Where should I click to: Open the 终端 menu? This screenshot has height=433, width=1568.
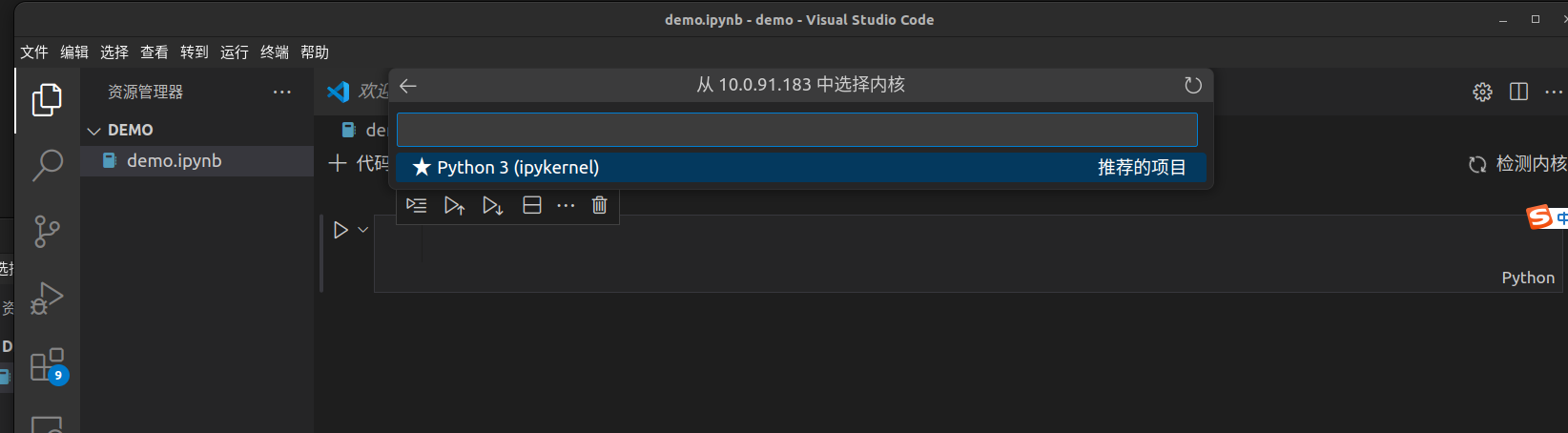[275, 52]
